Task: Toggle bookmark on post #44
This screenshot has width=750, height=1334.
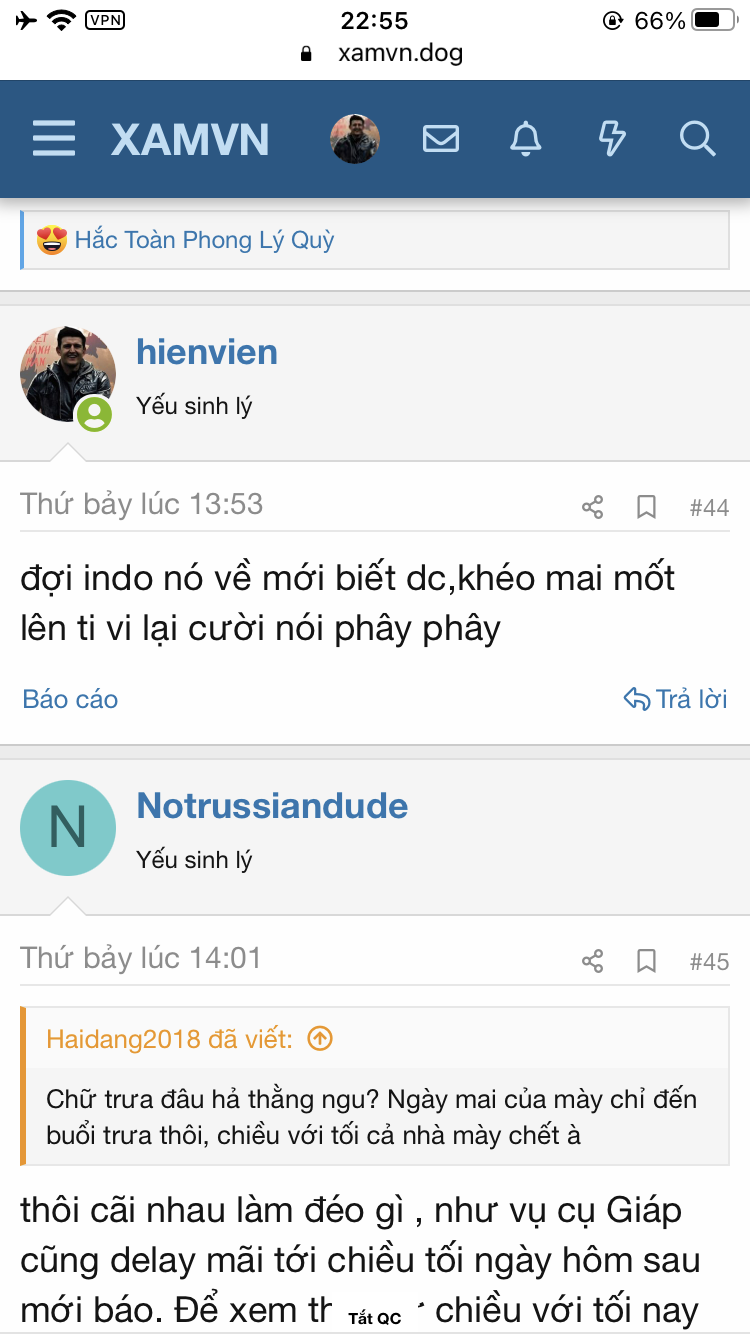Action: pyautogui.click(x=647, y=508)
